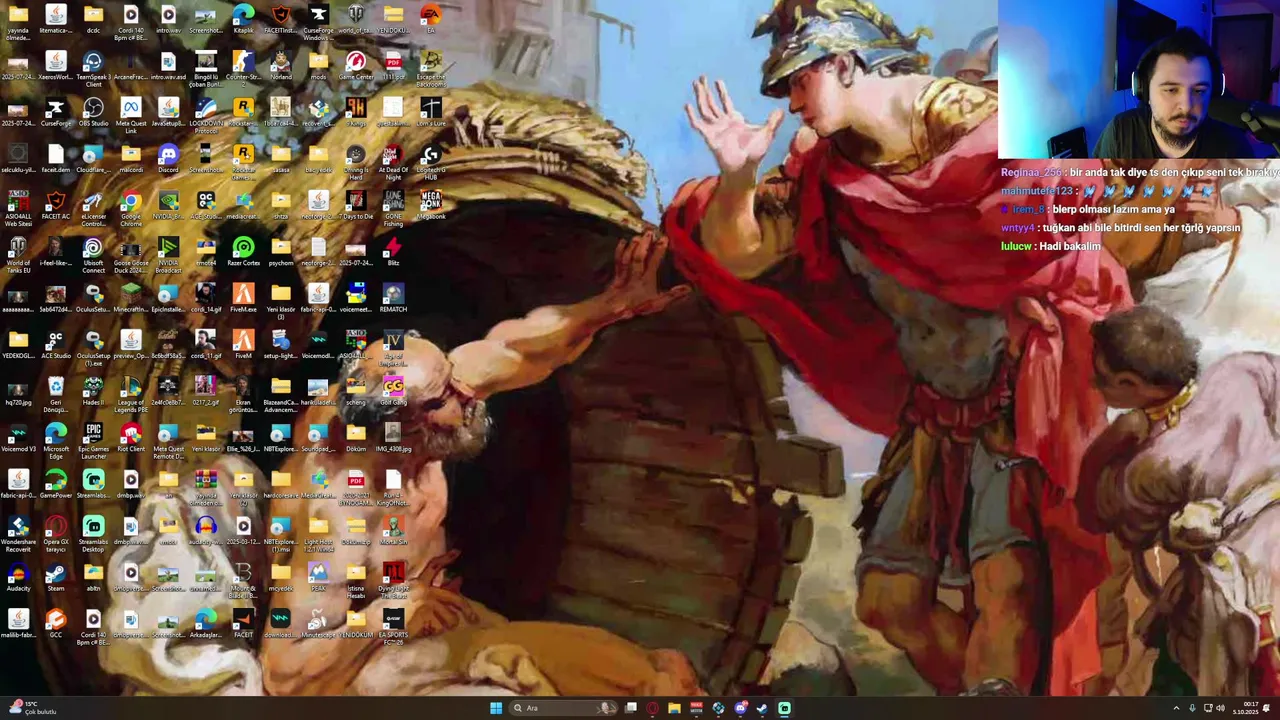Select Dying Light The Beast shortcut
Screen dimensions: 1280x720
click(x=393, y=580)
